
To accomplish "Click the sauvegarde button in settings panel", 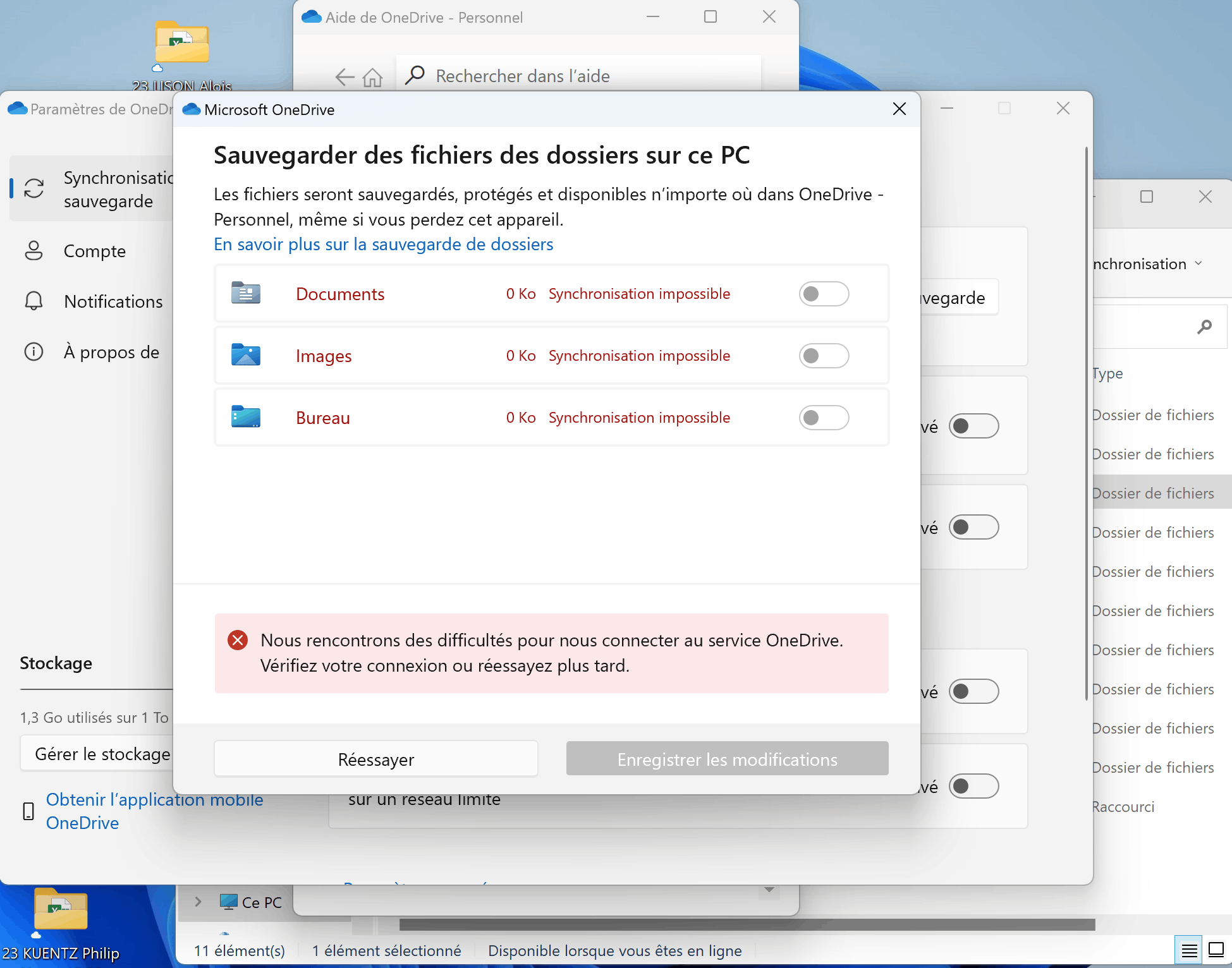I will tap(959, 298).
